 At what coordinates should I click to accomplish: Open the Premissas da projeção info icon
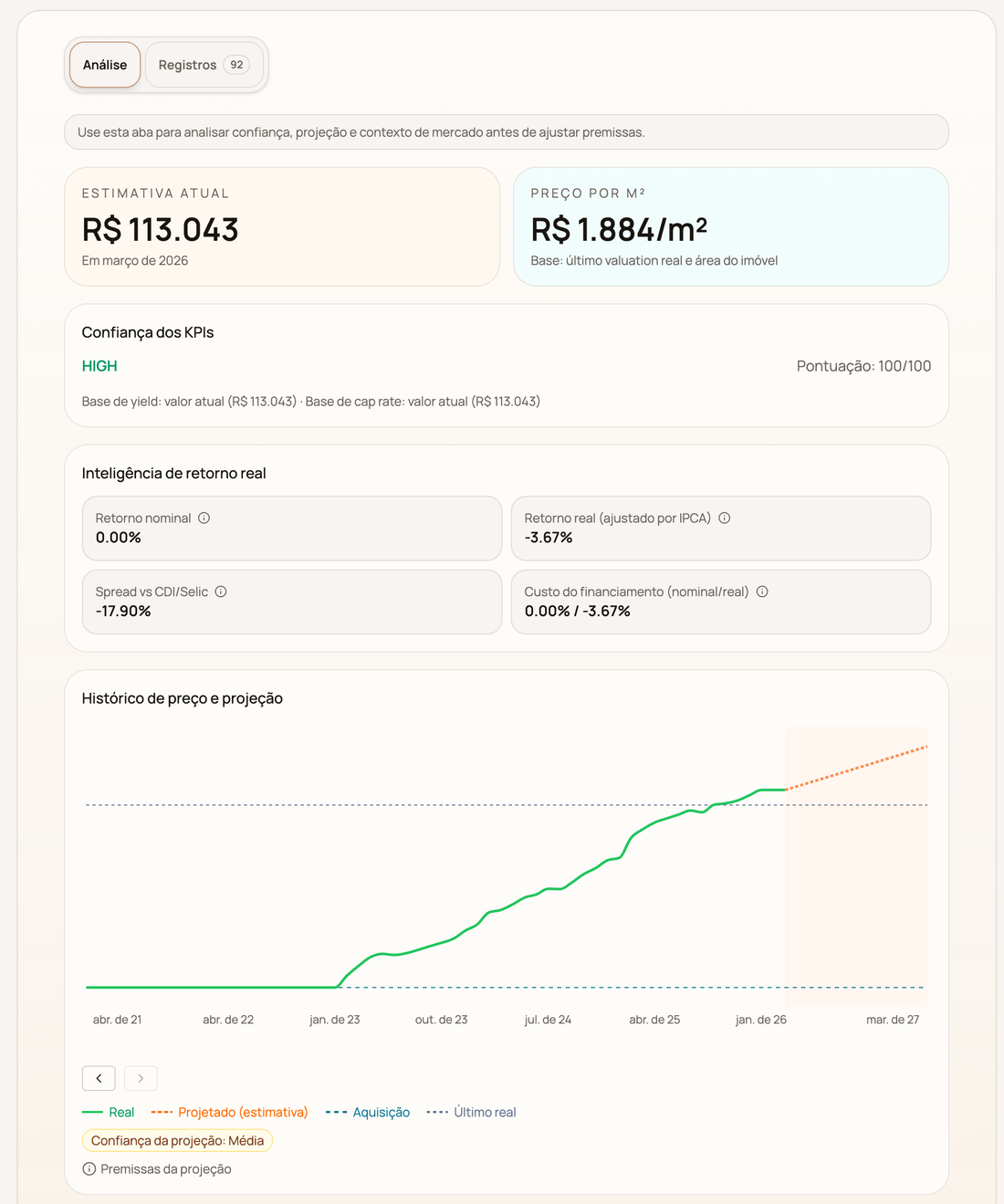click(89, 1168)
